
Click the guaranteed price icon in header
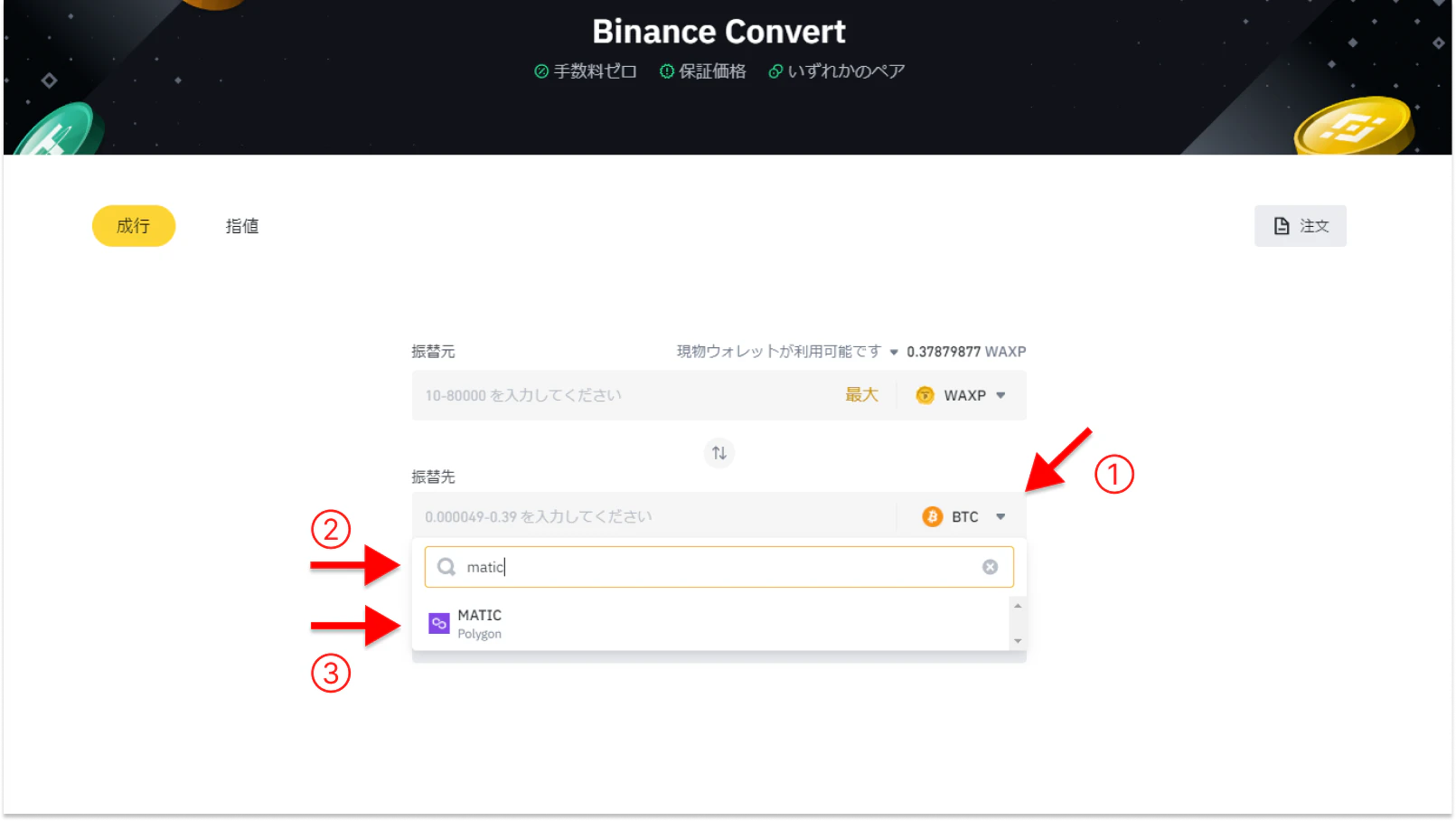click(x=666, y=71)
